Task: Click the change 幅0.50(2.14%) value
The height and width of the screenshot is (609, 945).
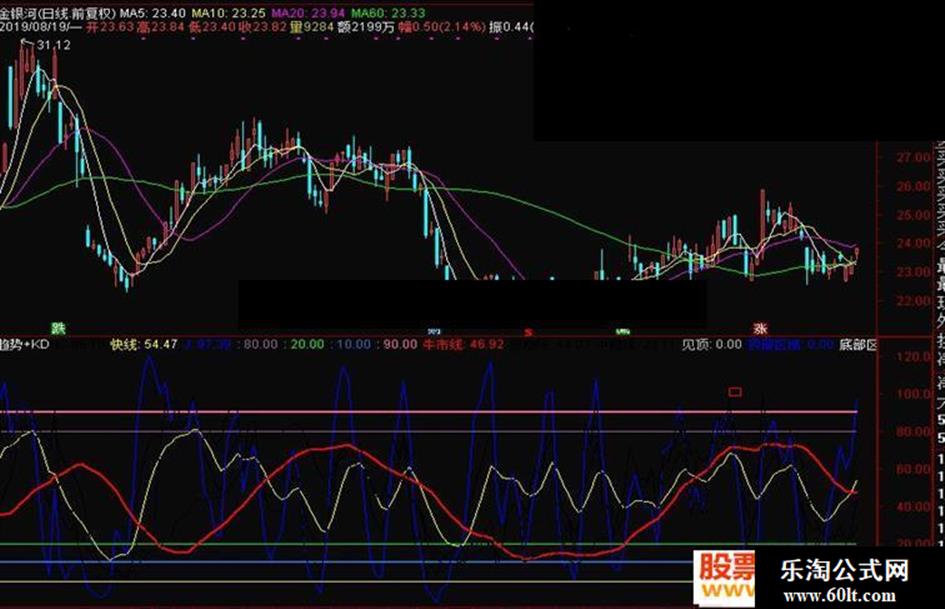Action: [442, 27]
